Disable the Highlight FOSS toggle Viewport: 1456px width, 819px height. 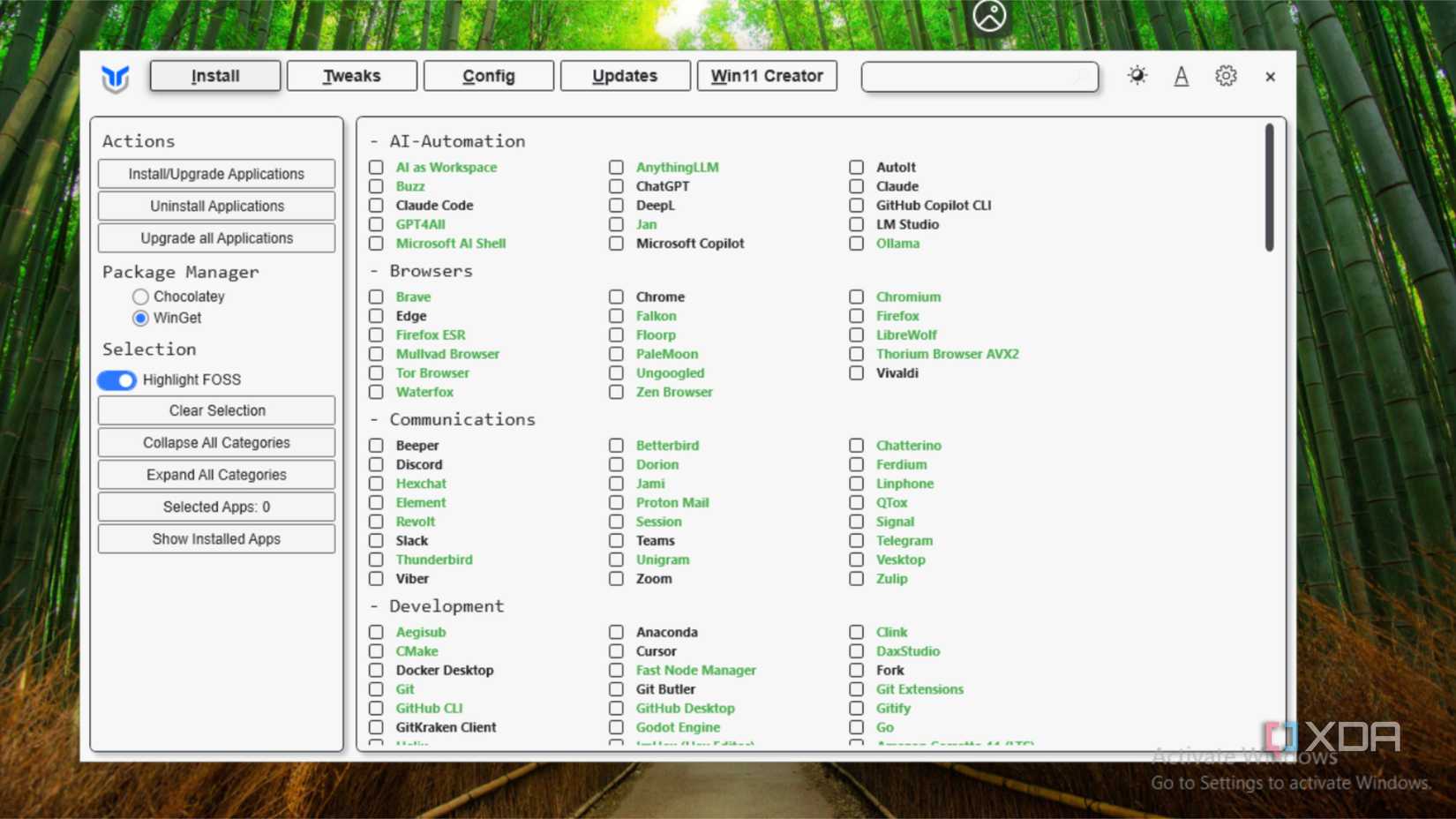pos(117,380)
